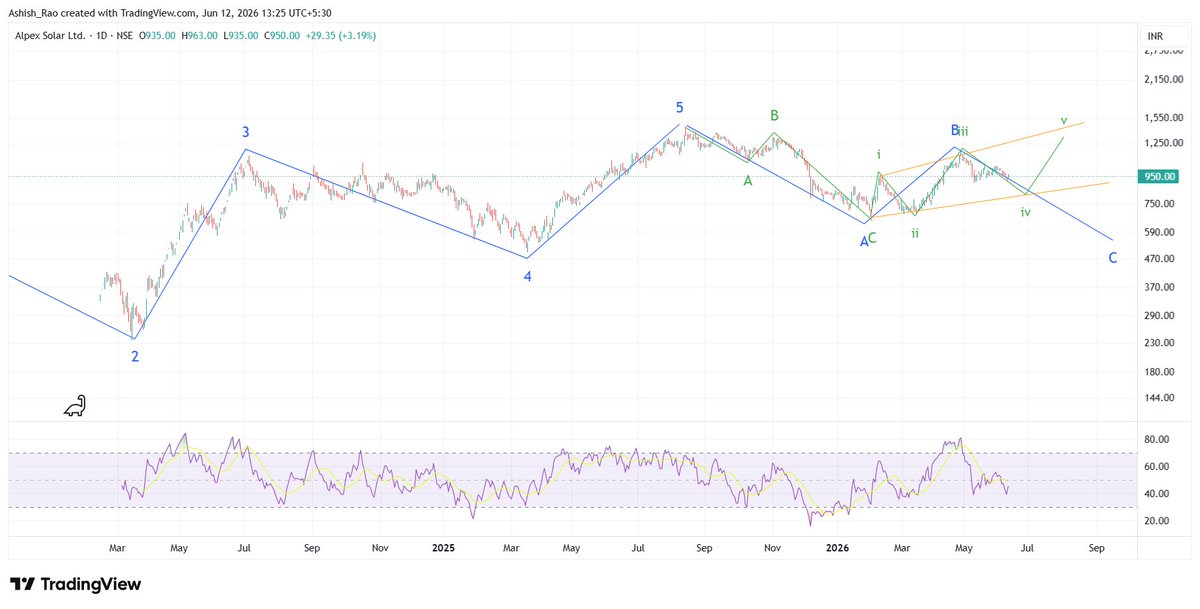The width and height of the screenshot is (1200, 609).
Task: Click the 2025 year label on time axis
Action: (445, 548)
